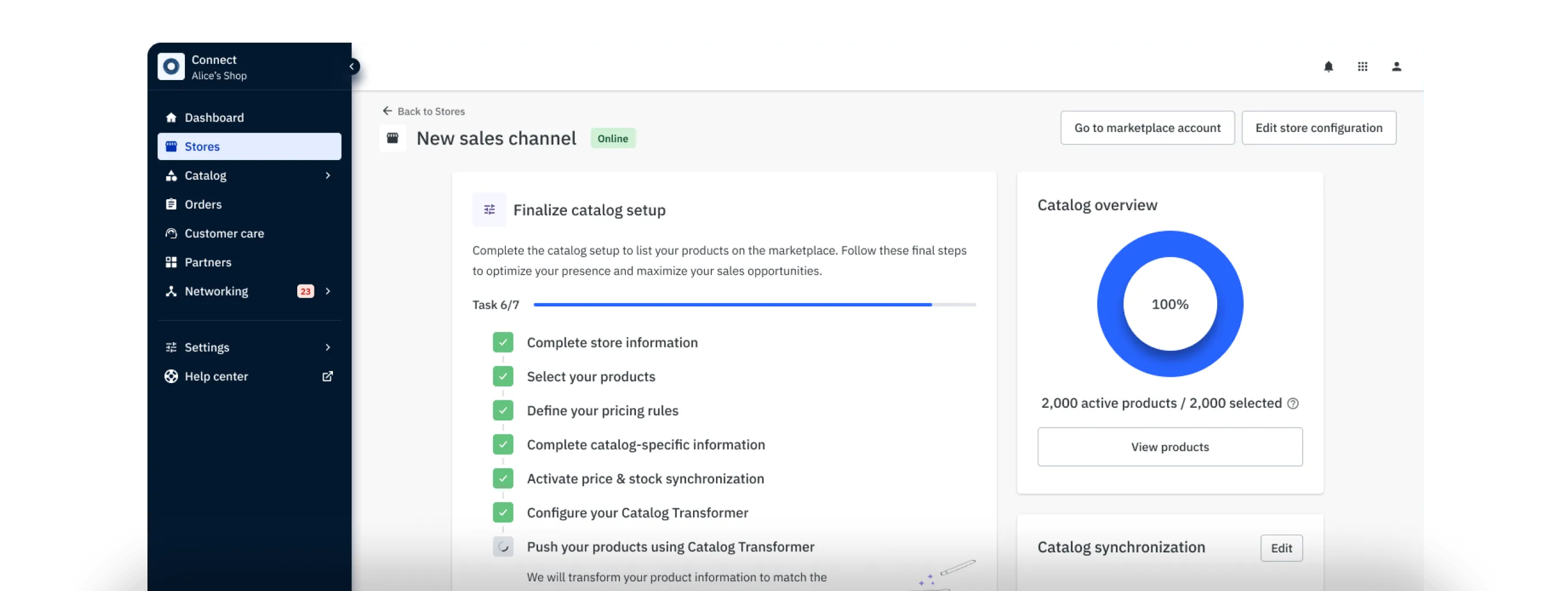
Task: Open the notifications bell
Action: (x=1329, y=66)
